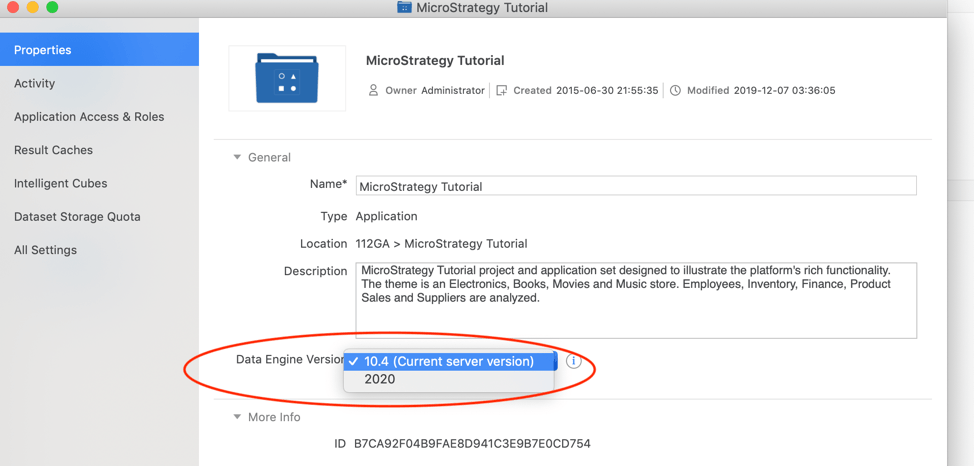Open Intelligent Cubes settings
974x466 pixels.
pos(60,184)
